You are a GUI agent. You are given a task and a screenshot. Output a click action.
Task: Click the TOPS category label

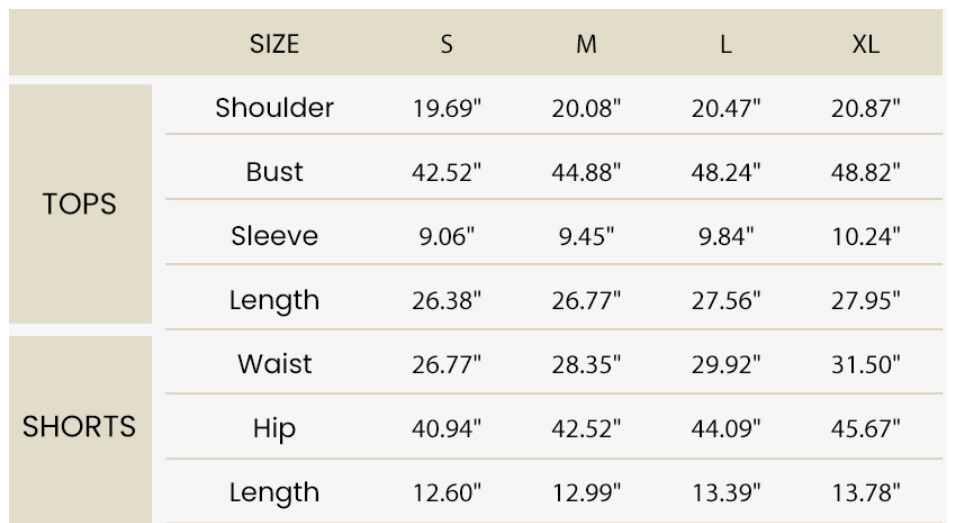(x=79, y=204)
